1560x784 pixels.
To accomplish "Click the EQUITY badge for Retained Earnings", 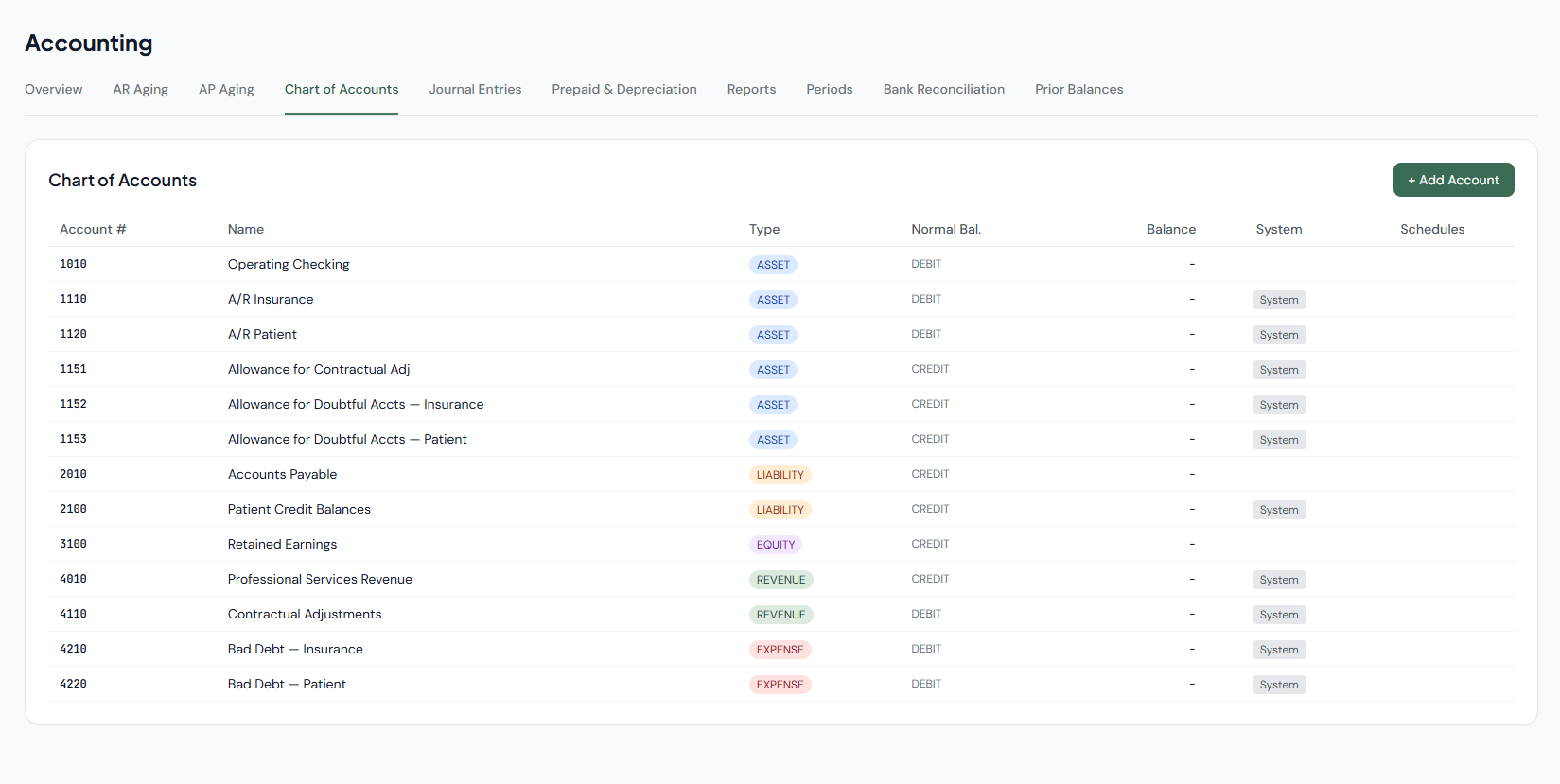I will click(776, 545).
